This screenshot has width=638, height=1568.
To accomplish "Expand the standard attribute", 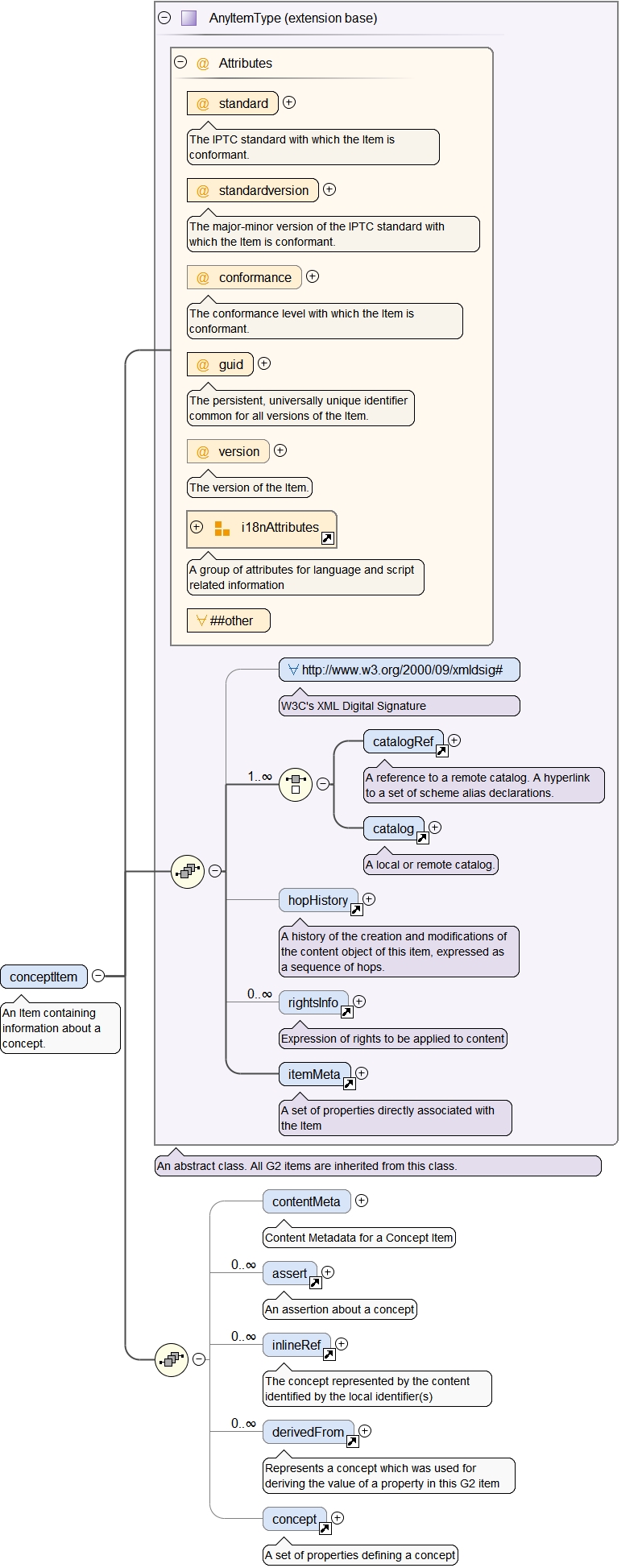I will (x=289, y=102).
